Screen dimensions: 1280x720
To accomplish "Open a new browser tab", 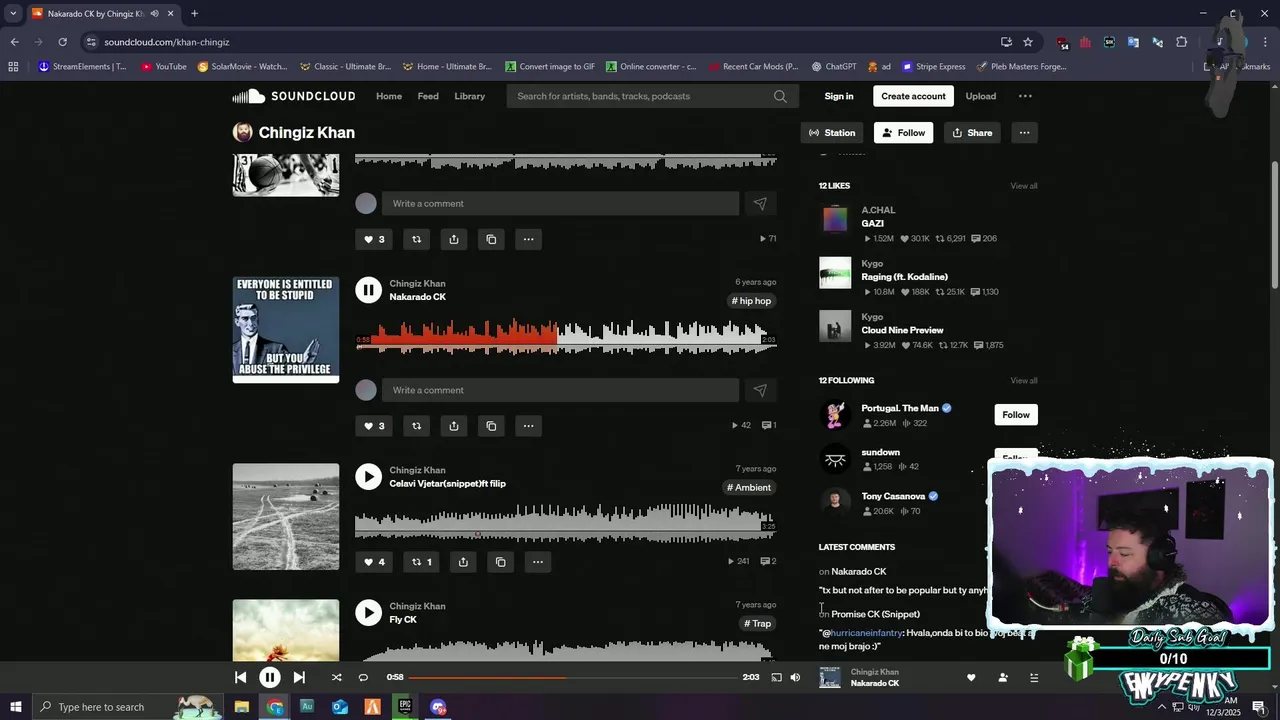I will point(194,14).
